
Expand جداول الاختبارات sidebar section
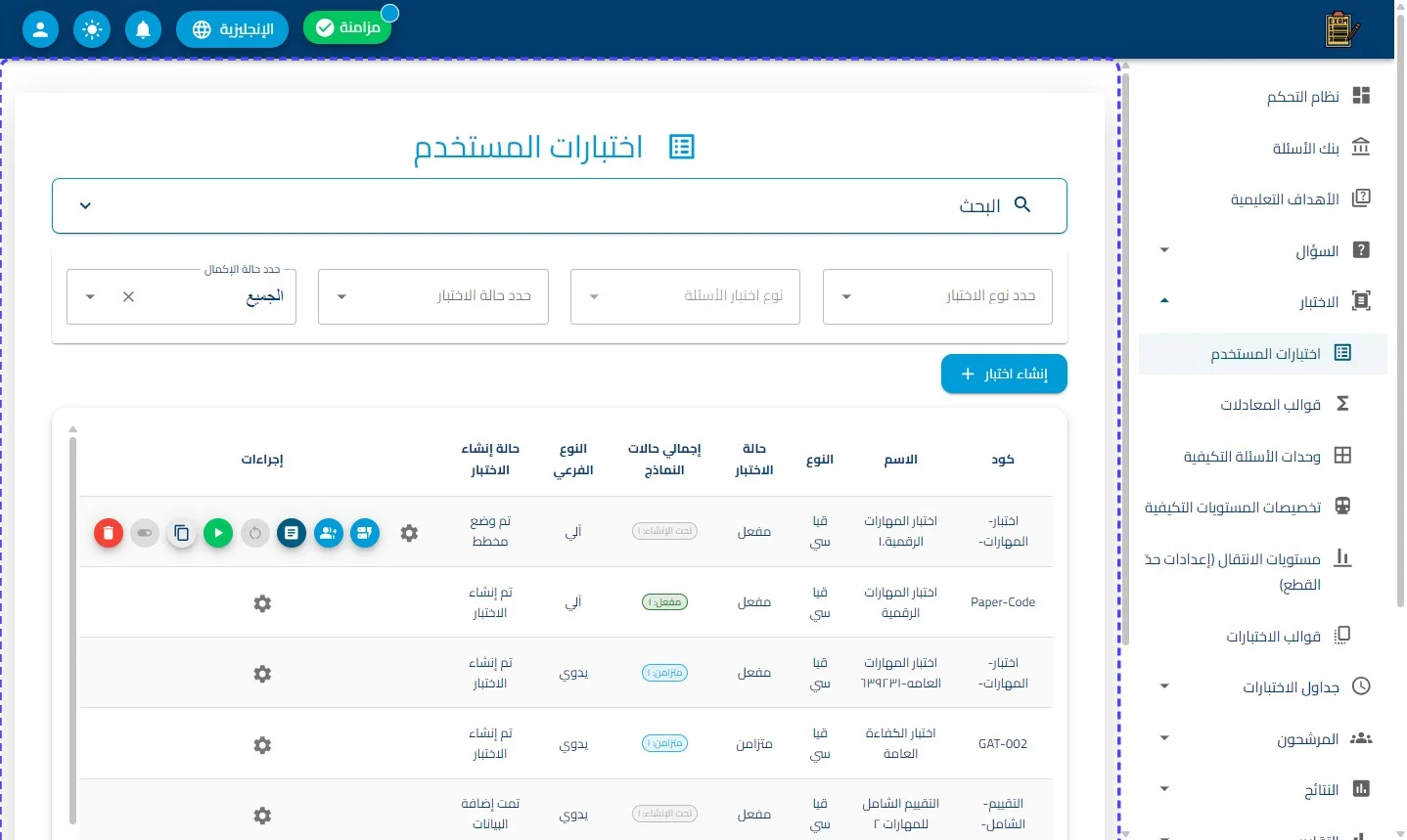pos(1263,686)
